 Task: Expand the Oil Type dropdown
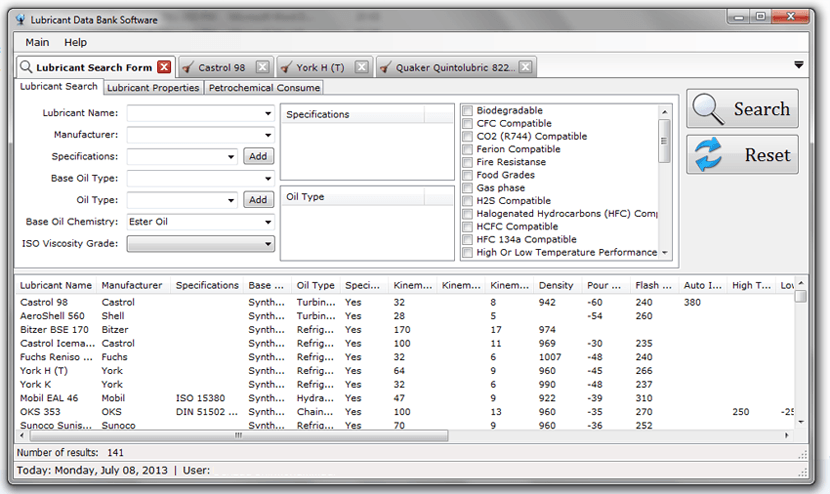(x=231, y=200)
